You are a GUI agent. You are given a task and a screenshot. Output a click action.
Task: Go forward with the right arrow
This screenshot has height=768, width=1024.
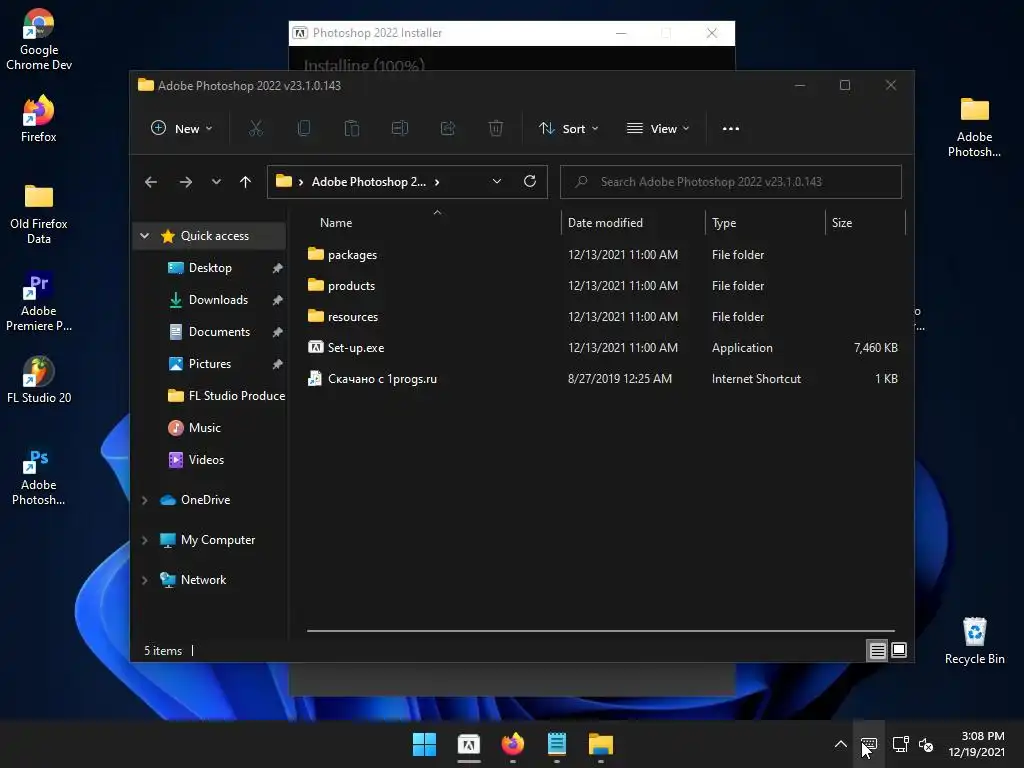coord(185,182)
